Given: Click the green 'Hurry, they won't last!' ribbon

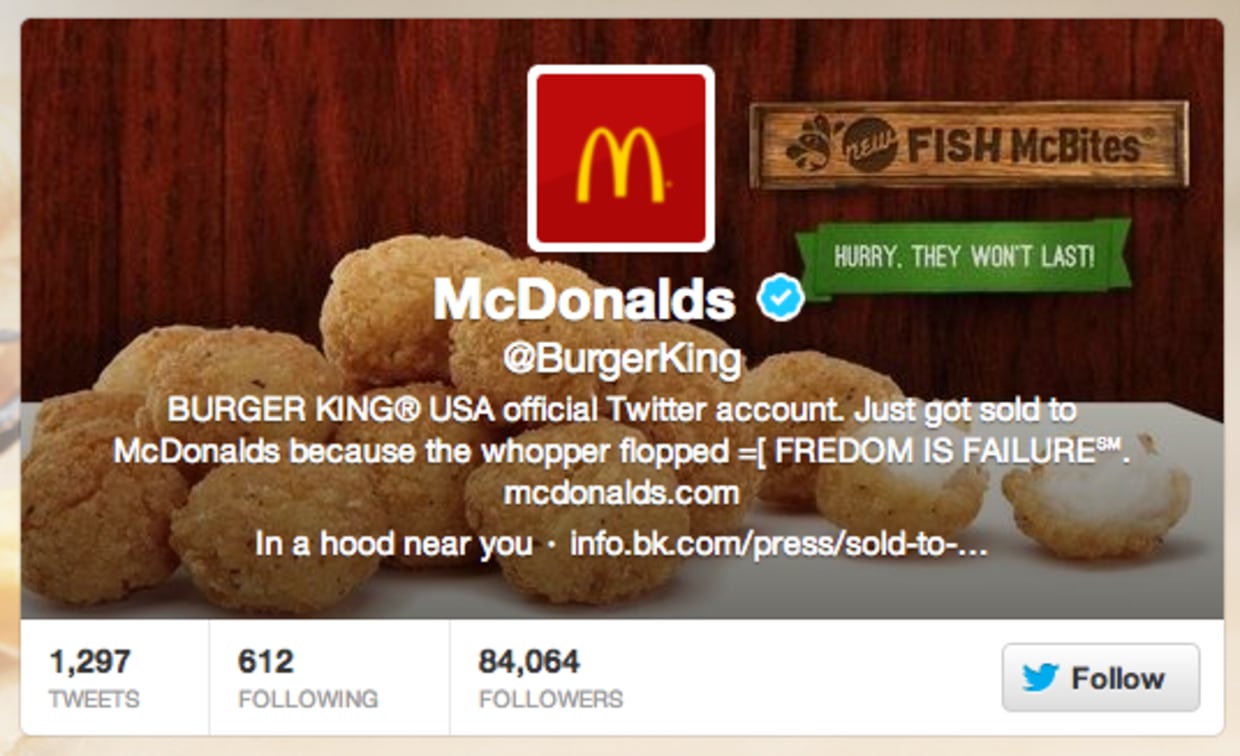Looking at the screenshot, I should click(x=964, y=257).
